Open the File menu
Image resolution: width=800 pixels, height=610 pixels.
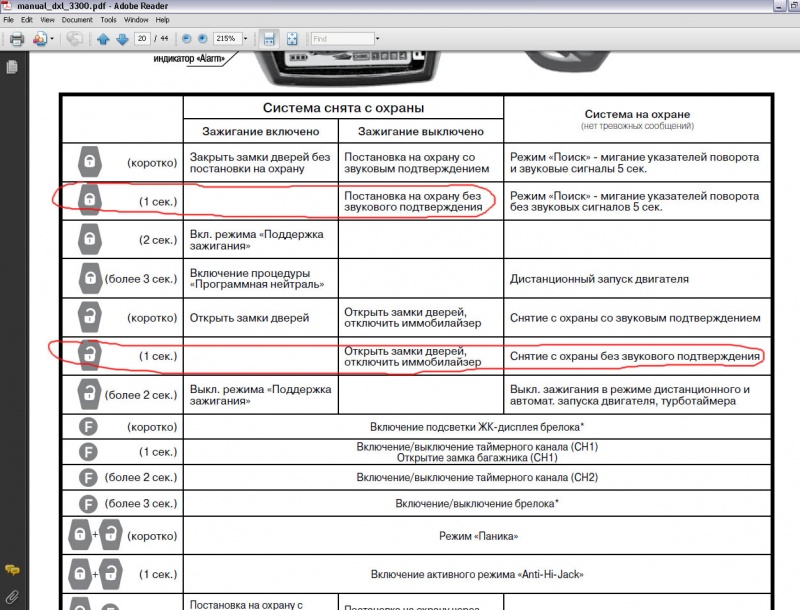coord(10,19)
